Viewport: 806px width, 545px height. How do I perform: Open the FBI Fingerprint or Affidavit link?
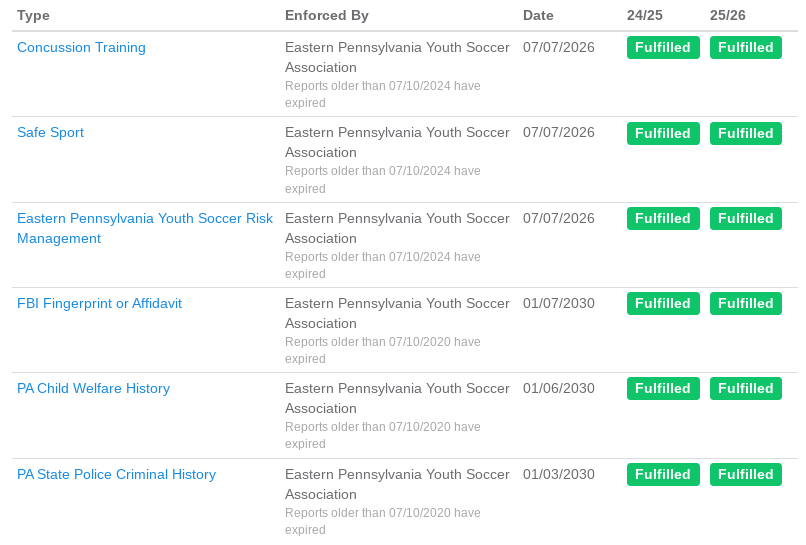(99, 303)
